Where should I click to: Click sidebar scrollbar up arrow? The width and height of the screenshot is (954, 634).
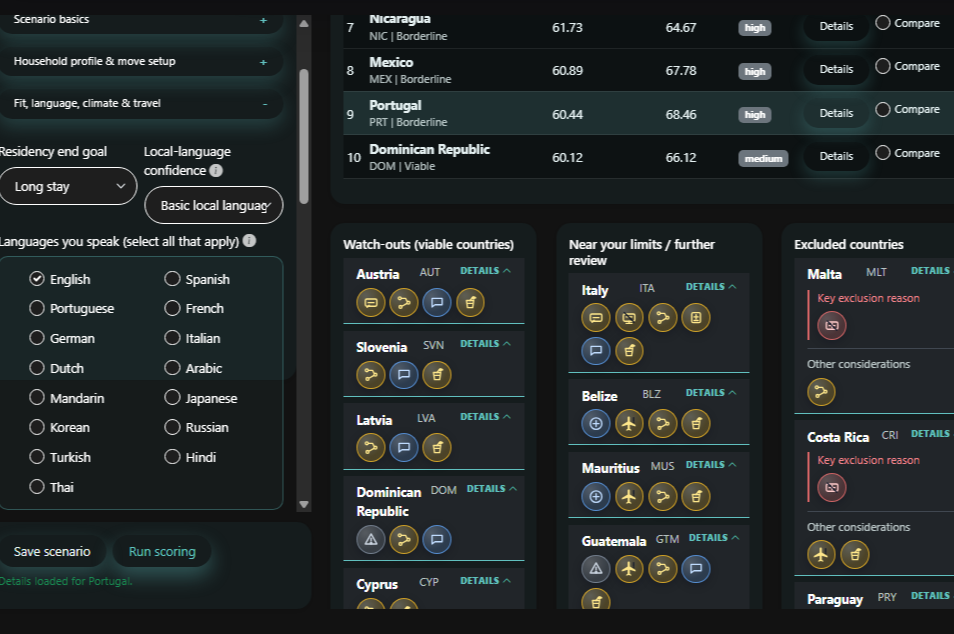(304, 24)
